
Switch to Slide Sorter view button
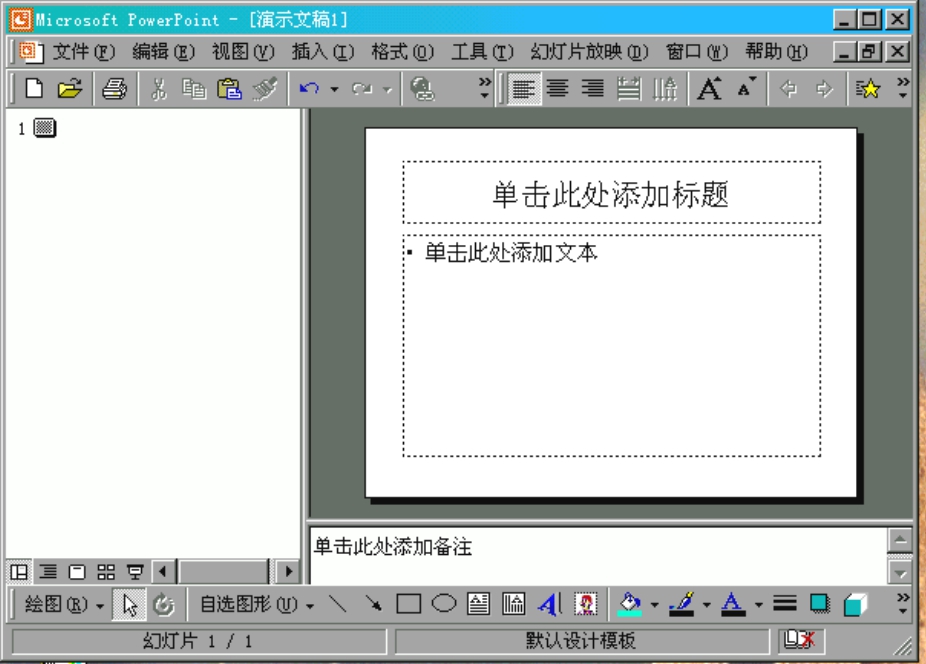coord(106,571)
